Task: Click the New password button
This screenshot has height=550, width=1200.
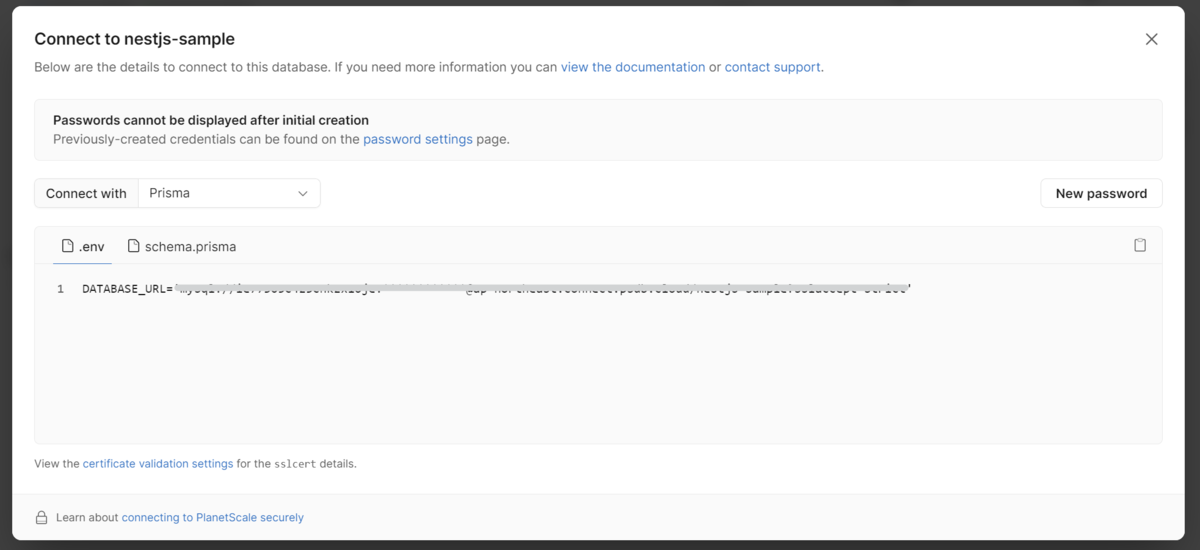Action: (1101, 194)
